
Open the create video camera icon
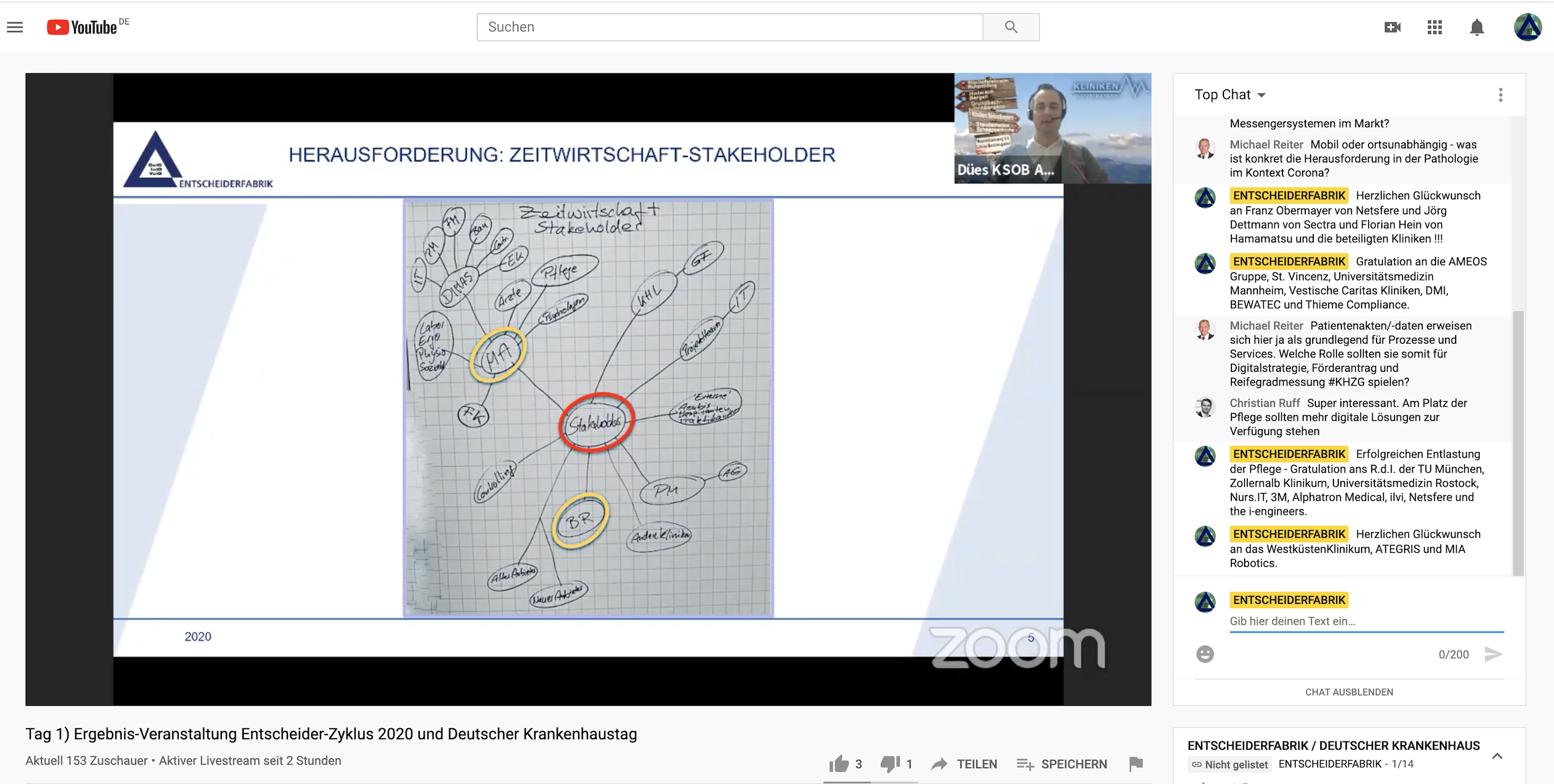(x=1392, y=27)
